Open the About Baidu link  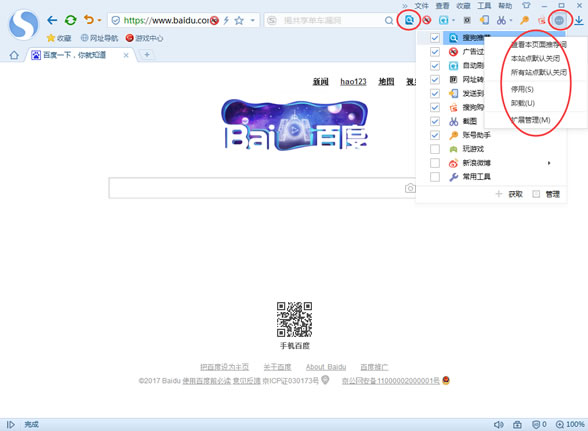pos(326,367)
